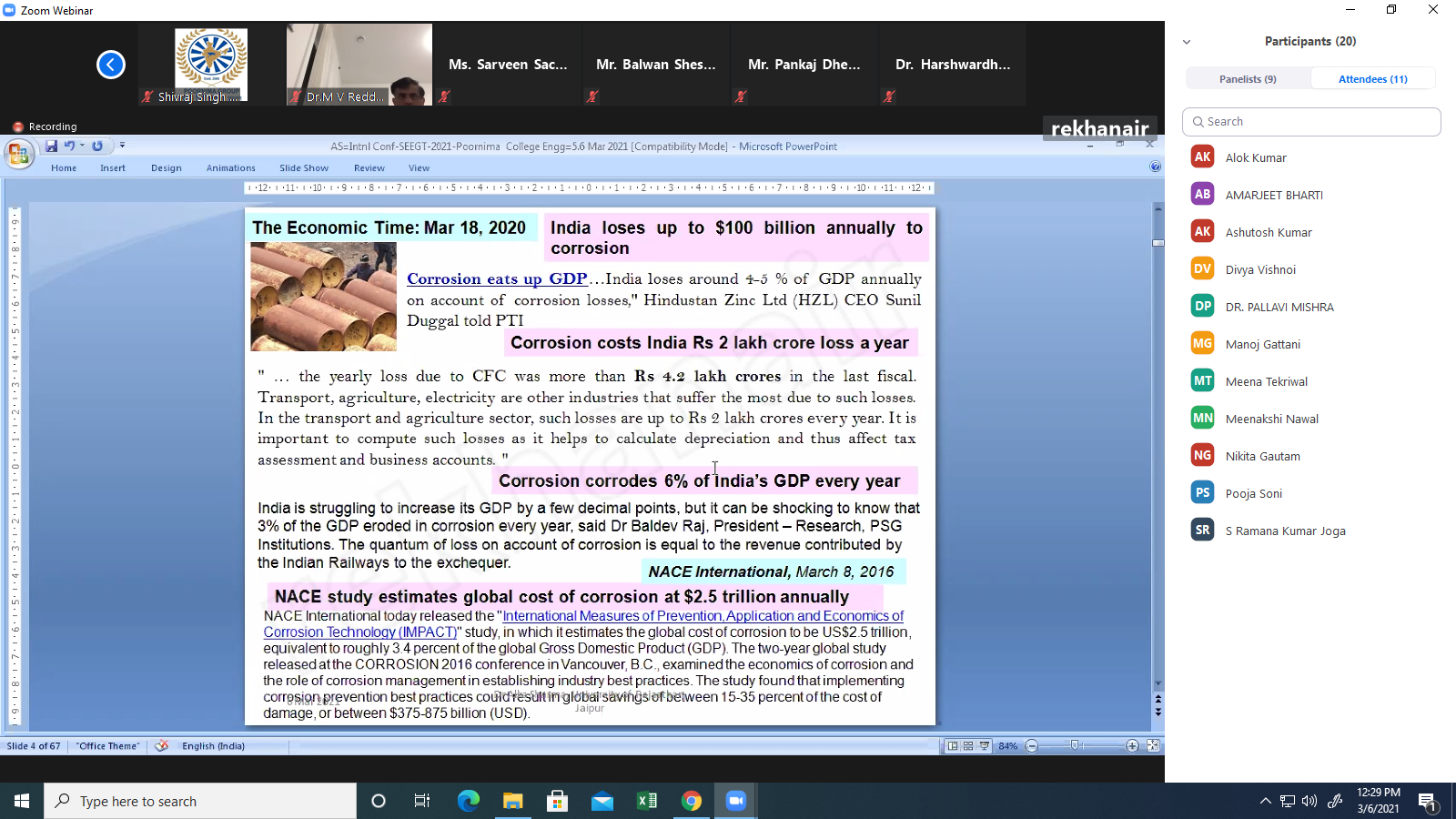Open the International Measures of Prevention link
The image size is (1456, 819).
tap(703, 616)
